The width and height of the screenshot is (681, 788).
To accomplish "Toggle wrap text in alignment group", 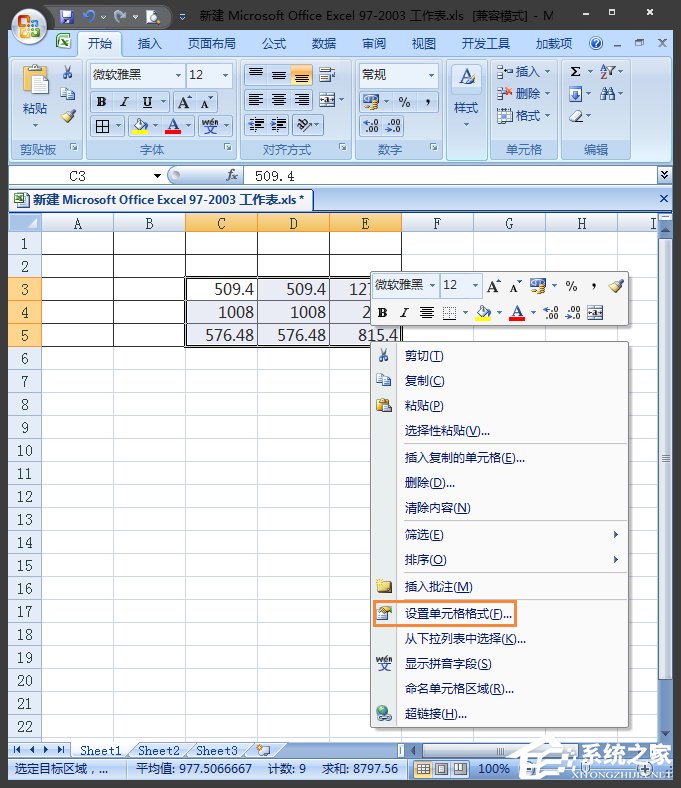I will coord(327,74).
